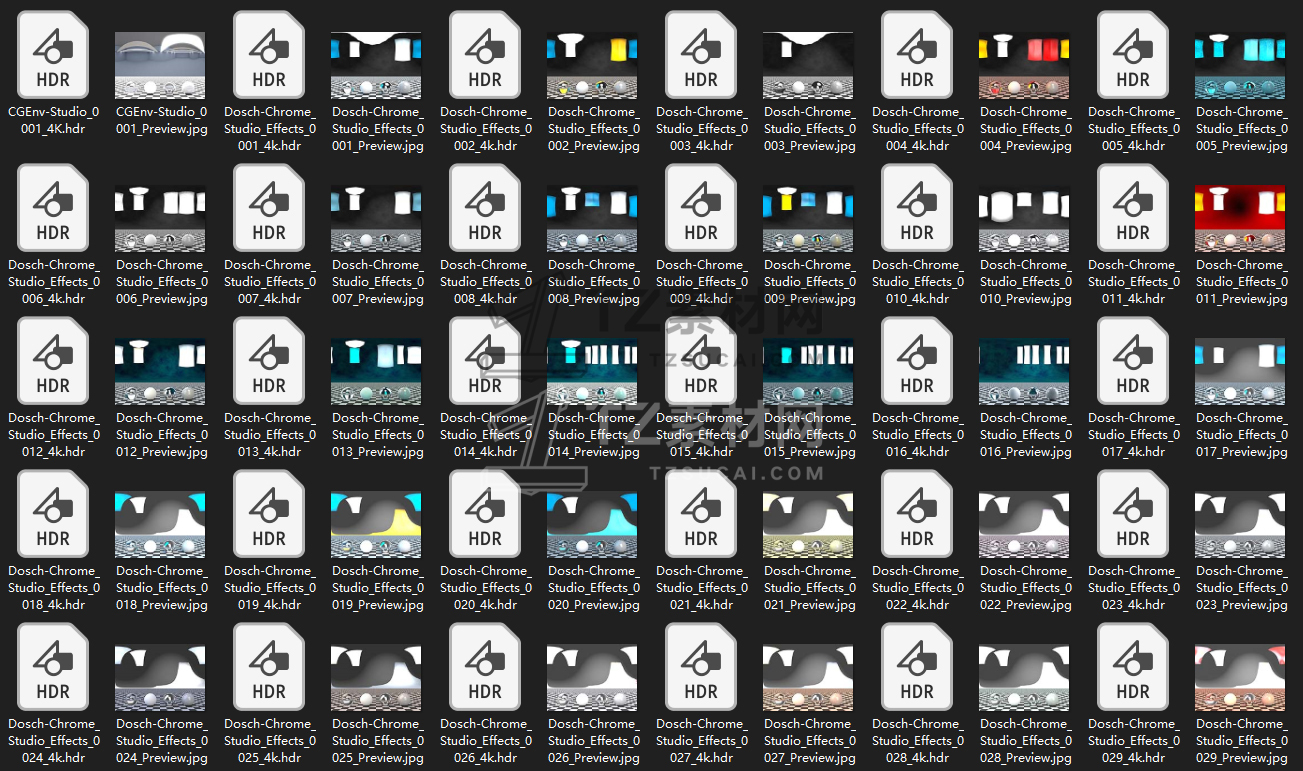1303x771 pixels.
Task: Click HDR icon of Dosch-Chrome_Studio_Effects_0004_4k.hdr
Action: pos(917,55)
